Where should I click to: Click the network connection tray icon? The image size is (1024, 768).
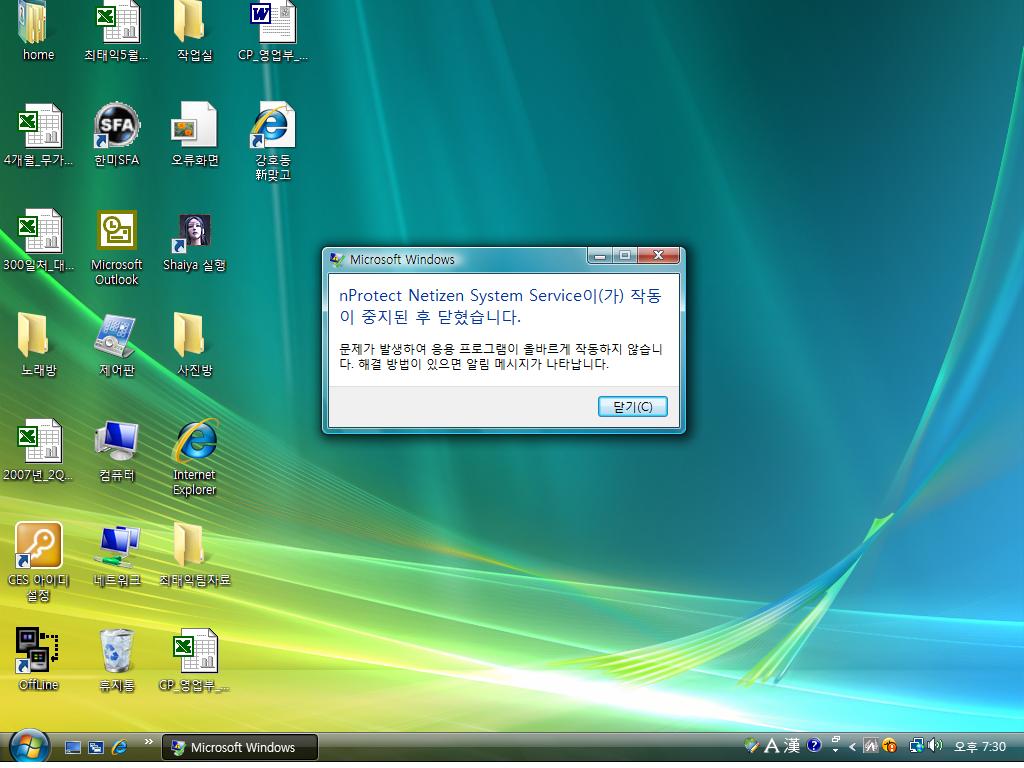pyautogui.click(x=917, y=745)
